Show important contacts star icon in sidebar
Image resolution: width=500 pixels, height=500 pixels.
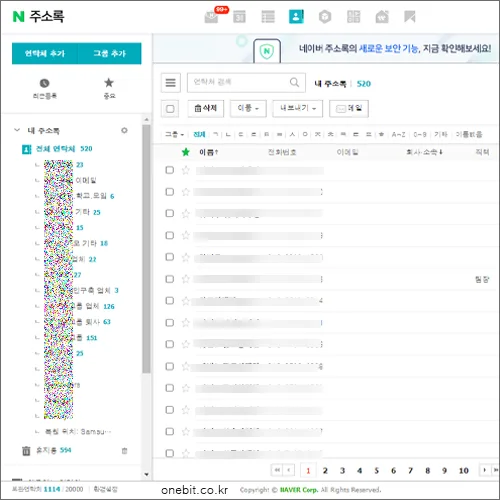tap(109, 82)
